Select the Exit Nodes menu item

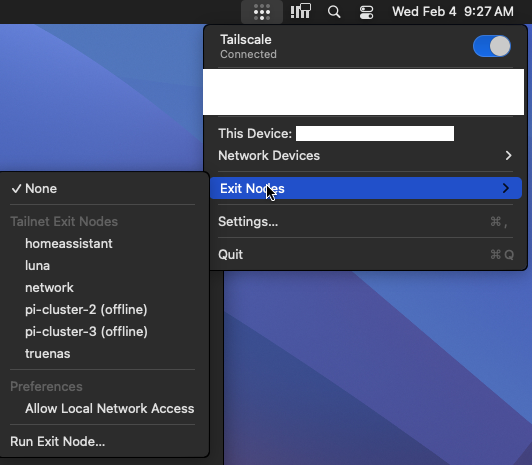click(365, 188)
